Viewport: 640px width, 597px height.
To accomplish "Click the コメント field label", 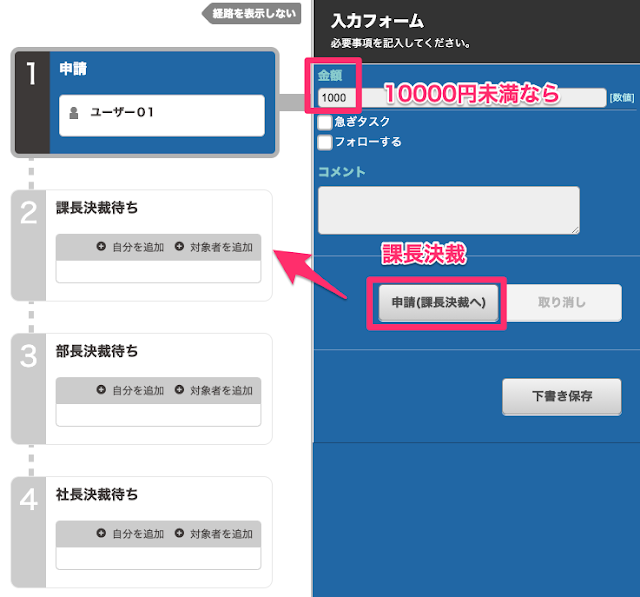I will coord(342,172).
